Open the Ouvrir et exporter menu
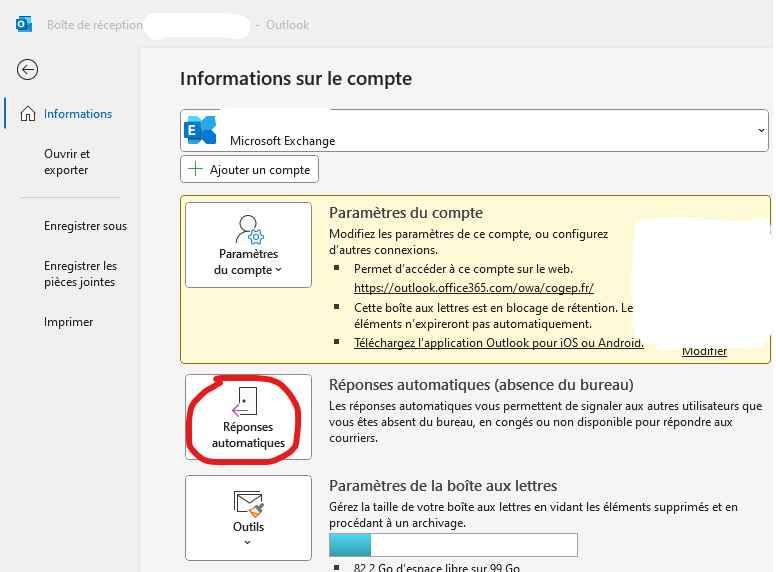Screen dimensions: 776x572 (67, 162)
